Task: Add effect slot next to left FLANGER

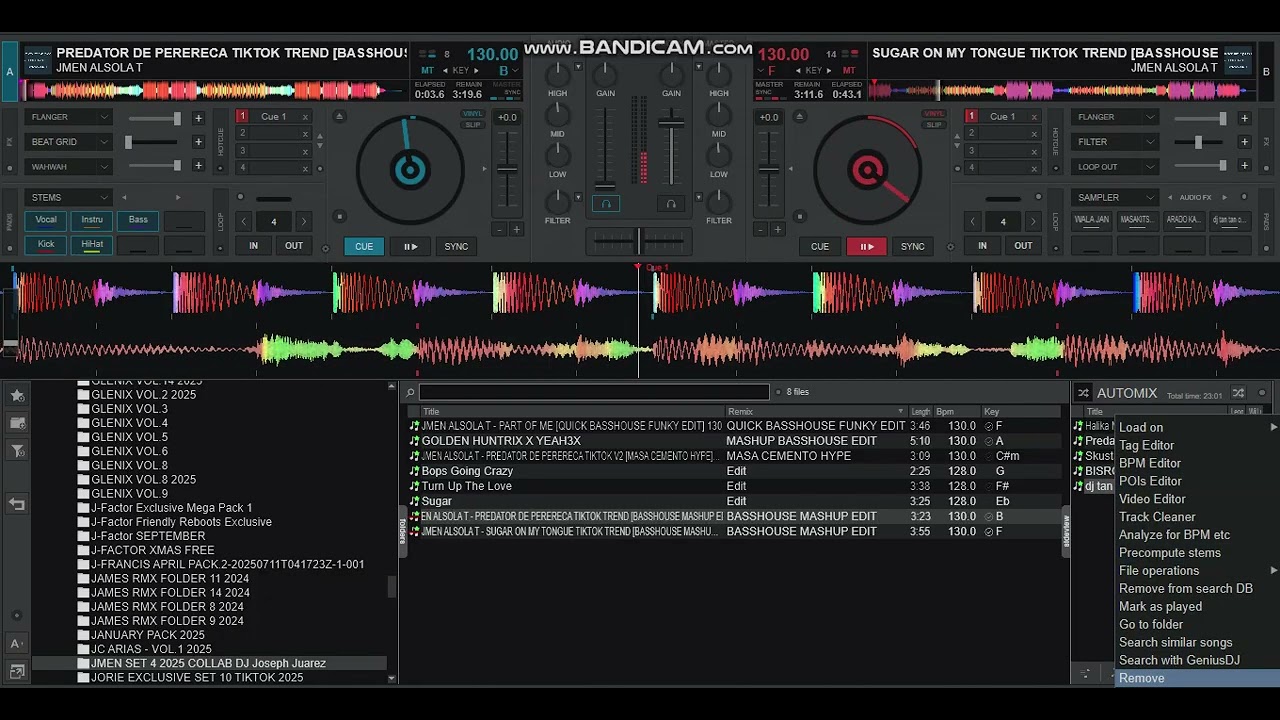Action: (x=198, y=118)
